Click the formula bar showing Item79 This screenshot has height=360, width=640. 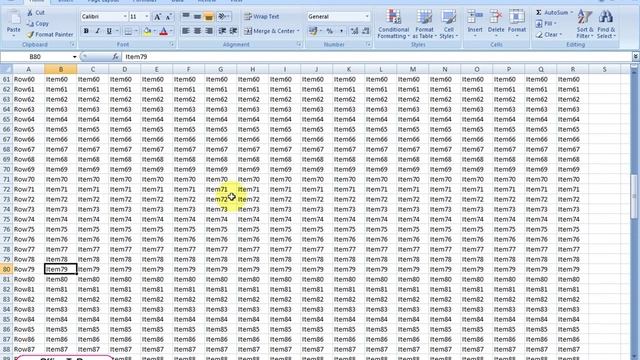pos(376,57)
